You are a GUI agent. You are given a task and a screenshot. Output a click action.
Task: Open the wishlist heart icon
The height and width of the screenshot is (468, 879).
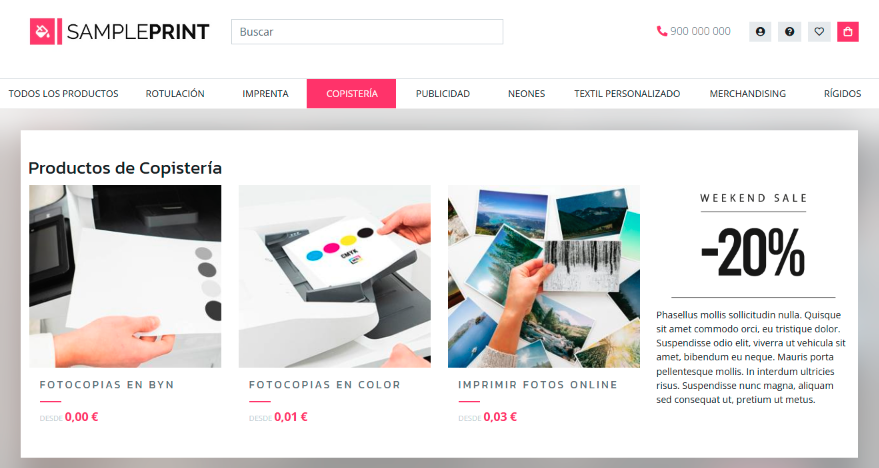[819, 32]
